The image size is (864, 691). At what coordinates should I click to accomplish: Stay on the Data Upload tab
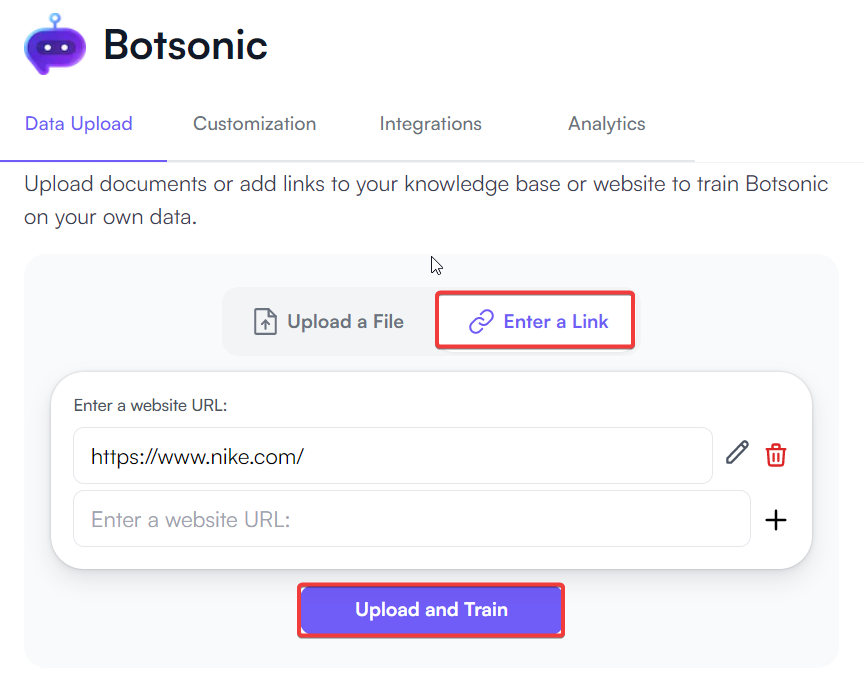click(78, 124)
